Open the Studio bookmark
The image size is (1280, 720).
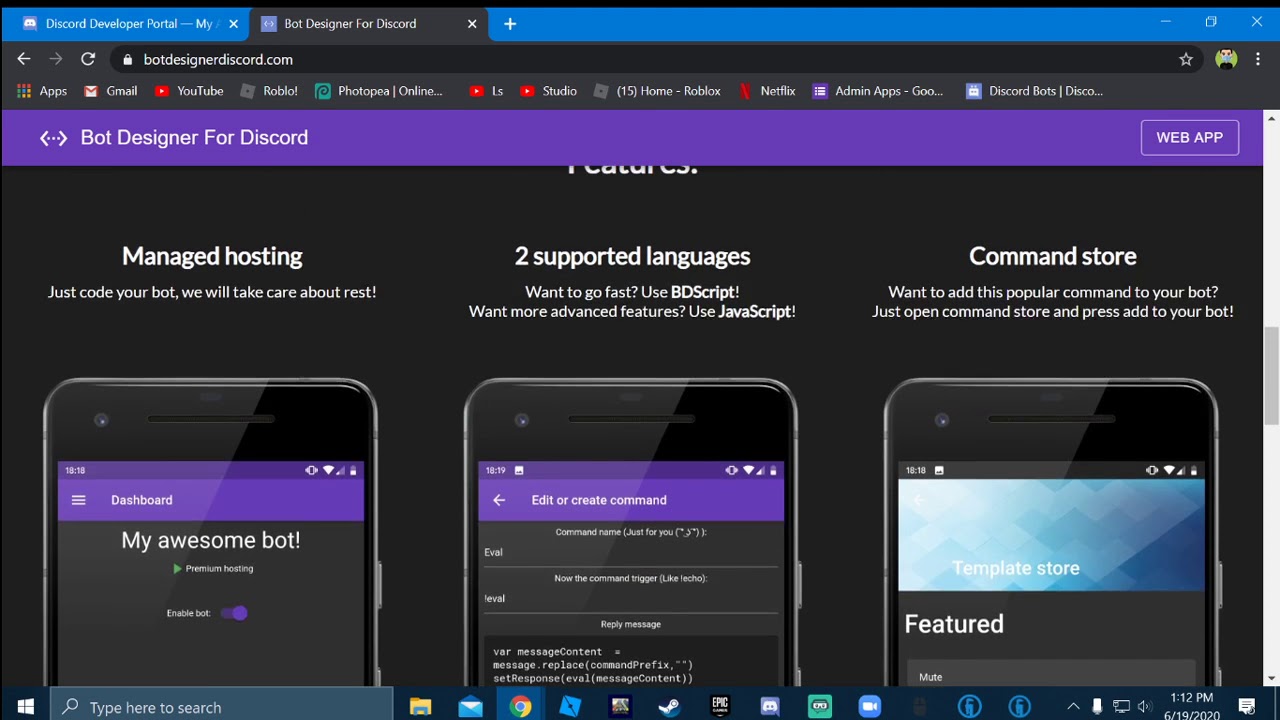(548, 91)
